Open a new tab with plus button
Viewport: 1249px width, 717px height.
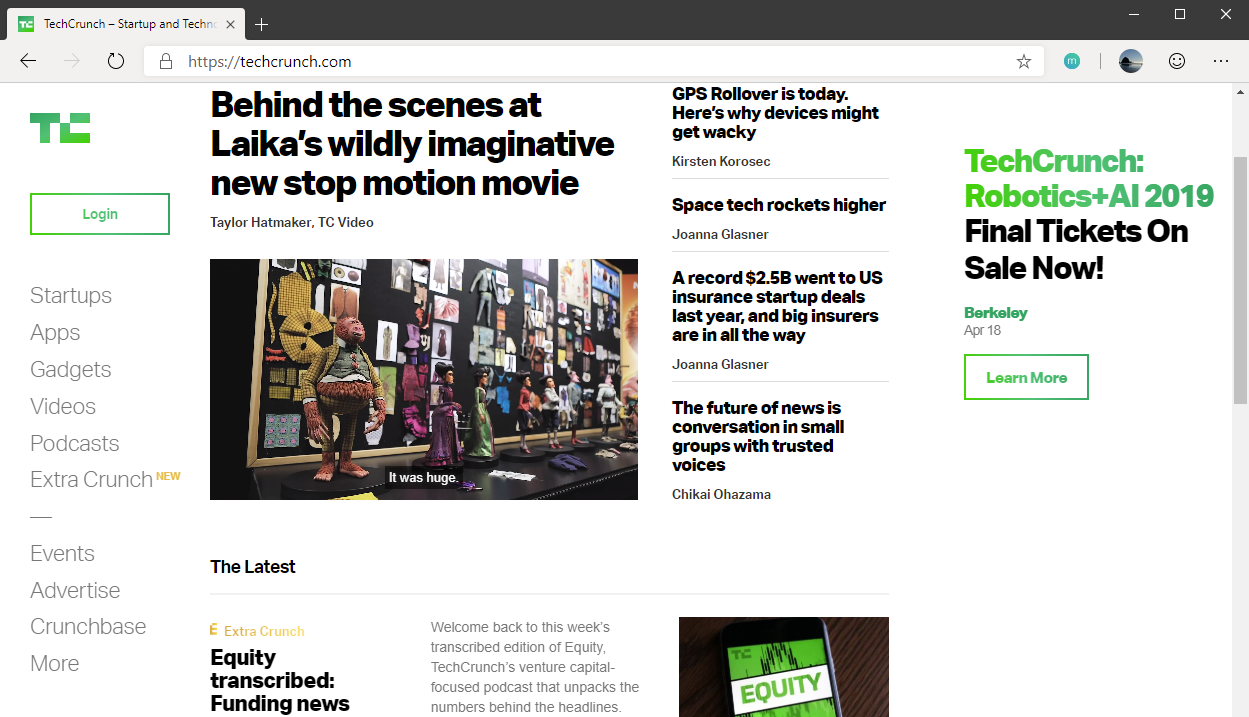point(262,24)
